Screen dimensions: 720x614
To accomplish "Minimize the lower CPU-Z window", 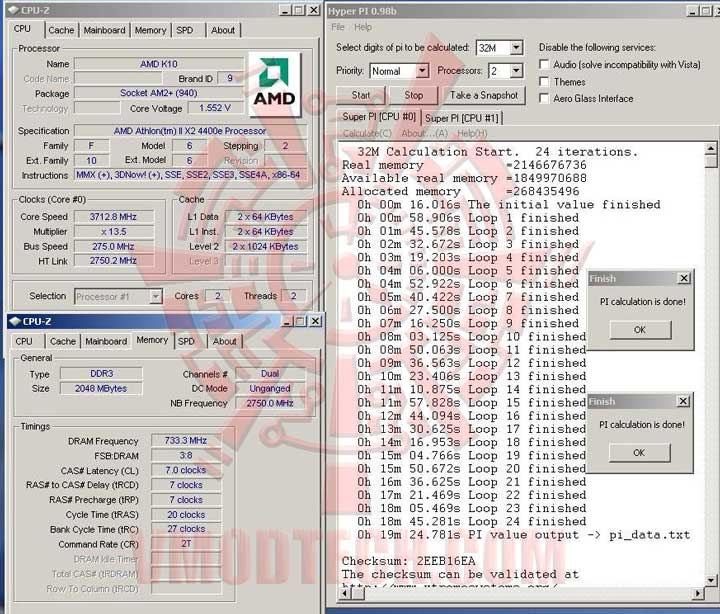I will point(287,321).
